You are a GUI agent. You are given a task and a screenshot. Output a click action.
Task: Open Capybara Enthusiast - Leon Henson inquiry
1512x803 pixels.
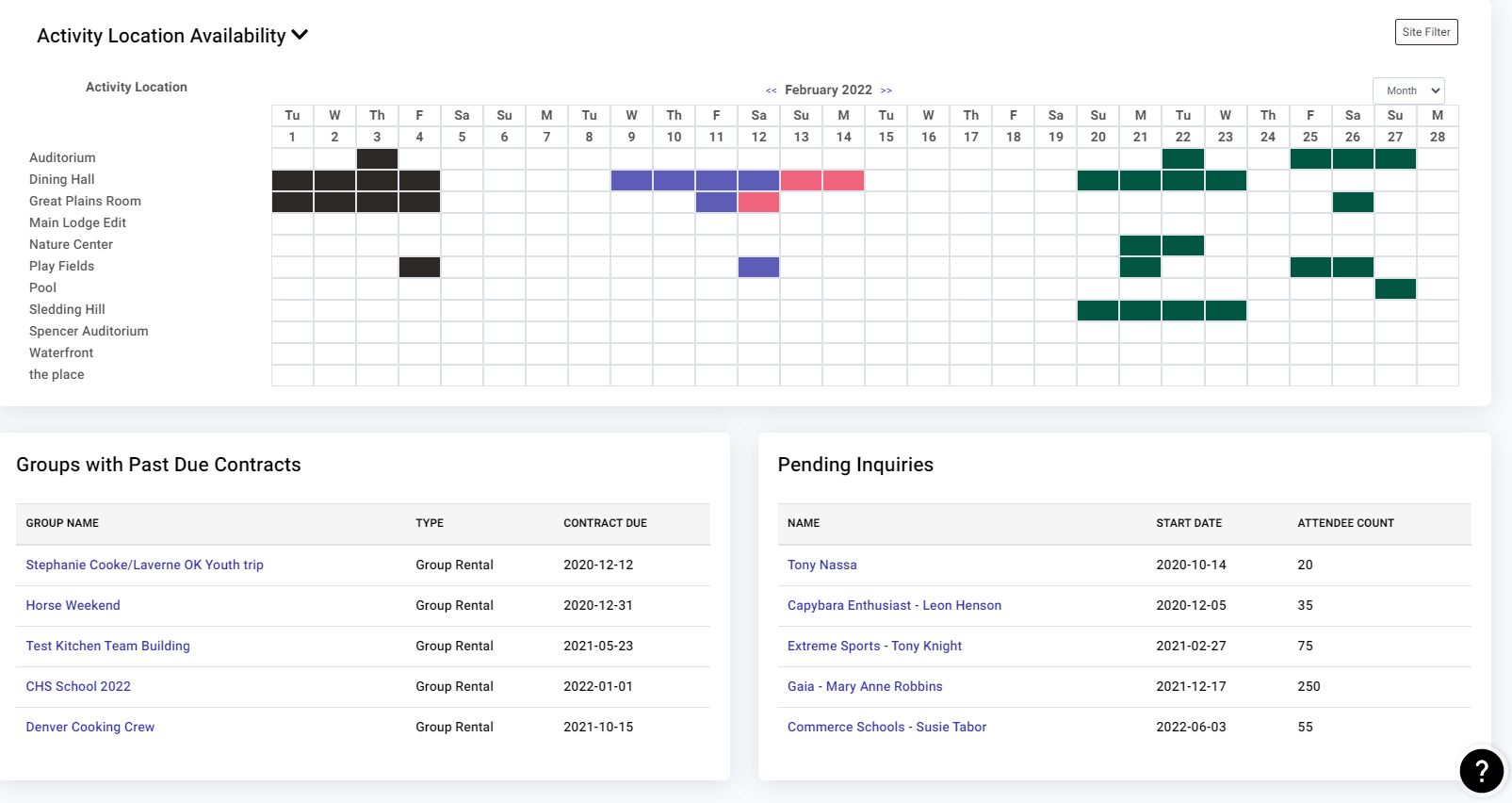(895, 605)
